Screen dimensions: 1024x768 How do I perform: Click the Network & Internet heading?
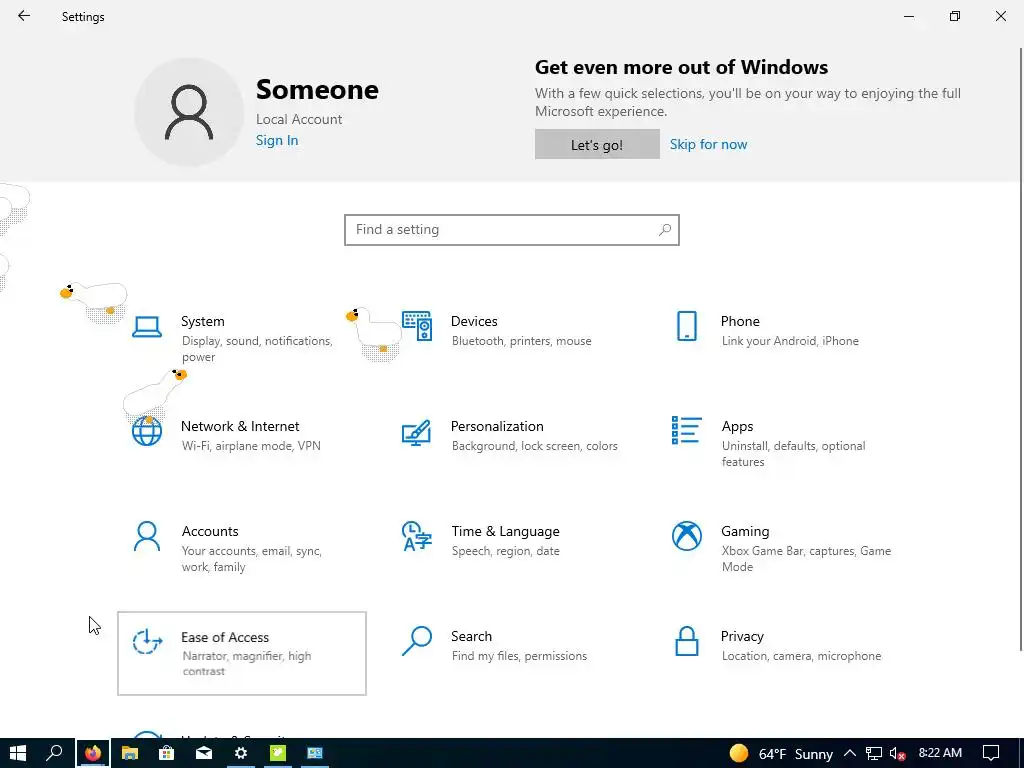[240, 426]
